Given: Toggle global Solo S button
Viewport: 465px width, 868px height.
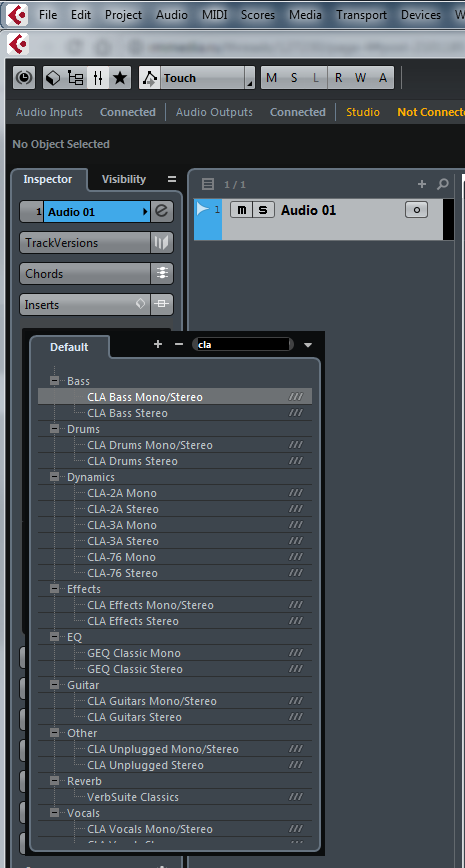Looking at the screenshot, I should [x=294, y=78].
